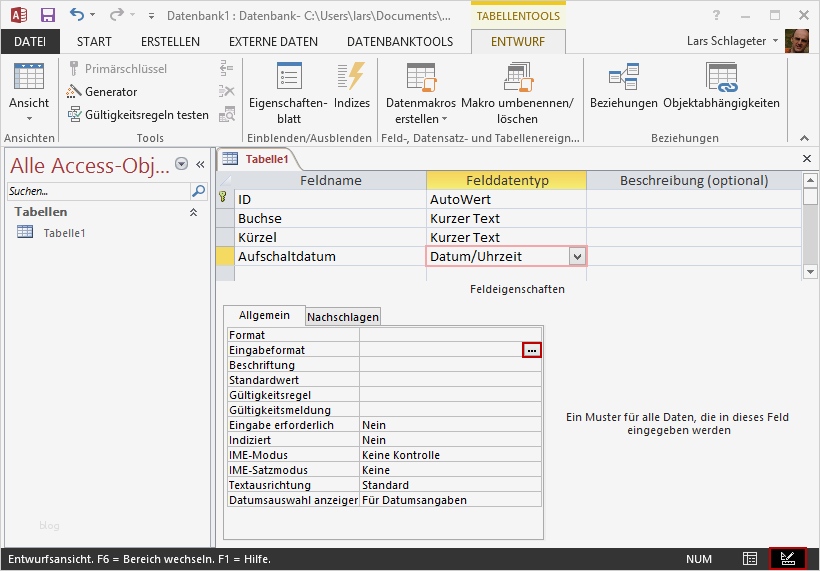Collapse the ribbon with the chevron
The image size is (820, 571).
[x=804, y=138]
